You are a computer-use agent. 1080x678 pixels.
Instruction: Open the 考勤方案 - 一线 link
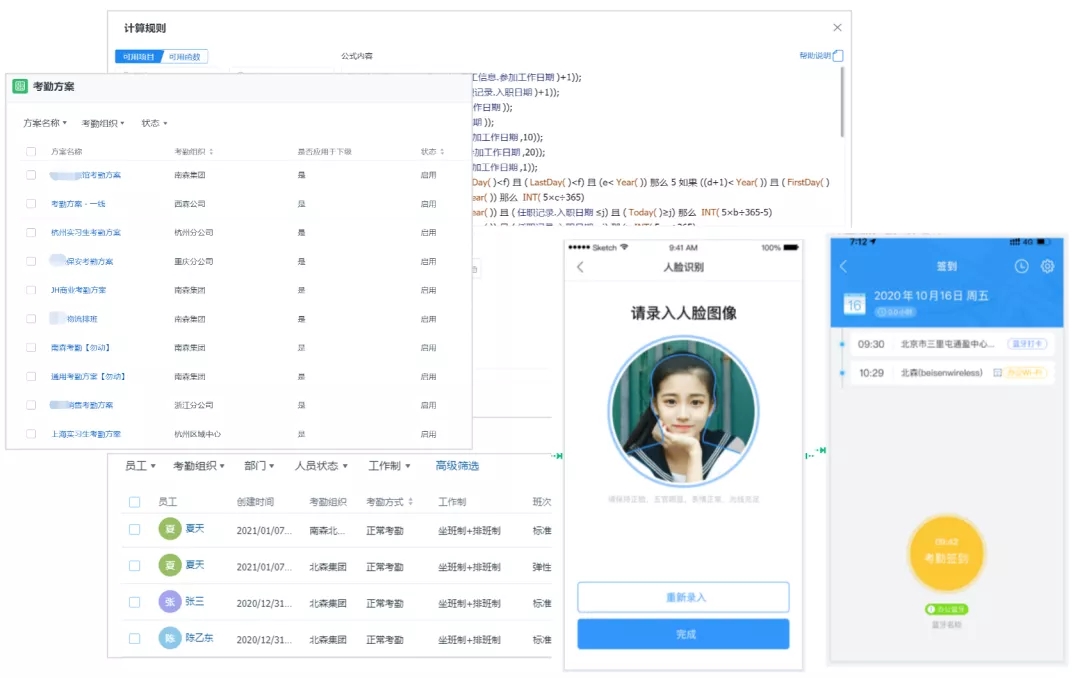click(78, 204)
